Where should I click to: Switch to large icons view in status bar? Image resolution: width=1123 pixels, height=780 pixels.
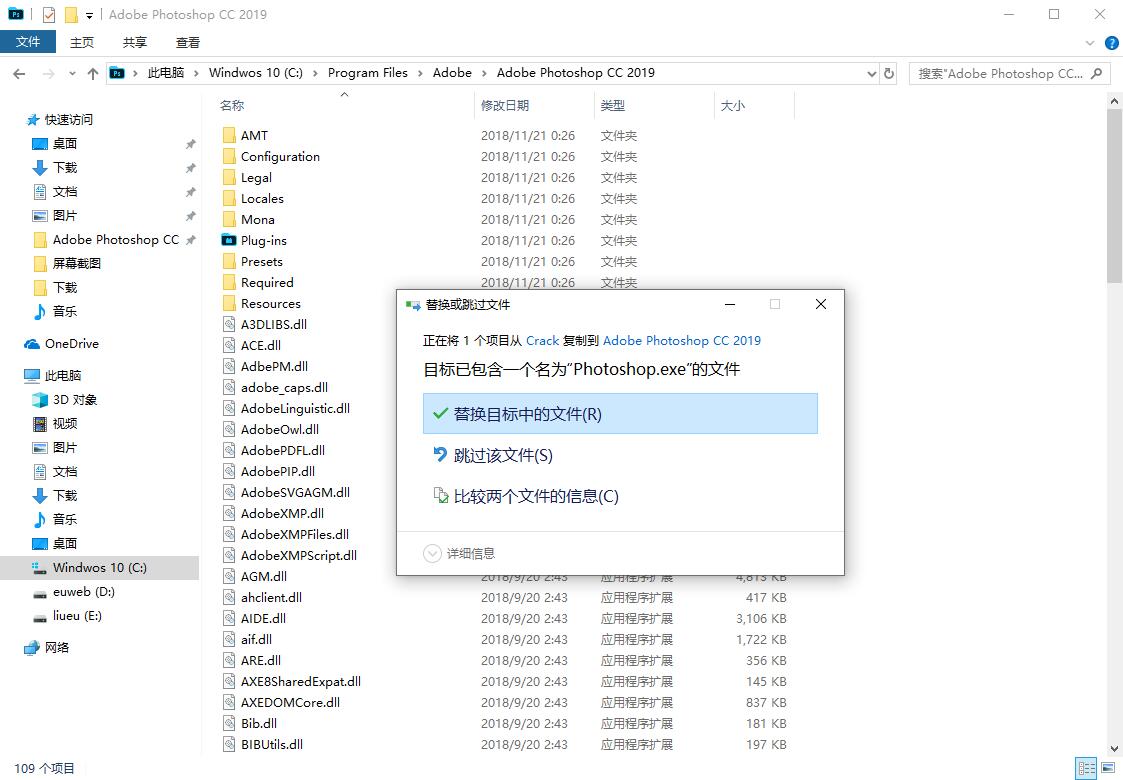pos(1108,769)
